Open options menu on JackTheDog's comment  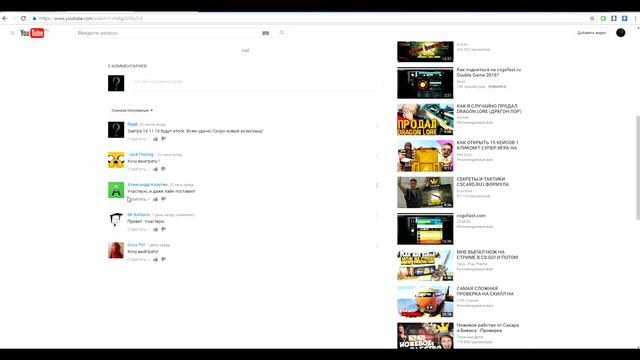[x=377, y=156]
